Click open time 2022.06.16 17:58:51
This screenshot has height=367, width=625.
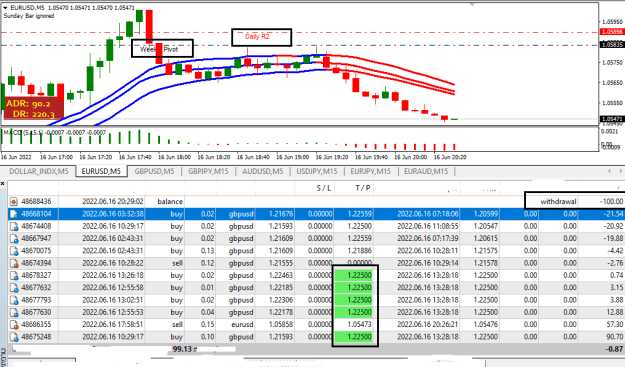(113, 325)
